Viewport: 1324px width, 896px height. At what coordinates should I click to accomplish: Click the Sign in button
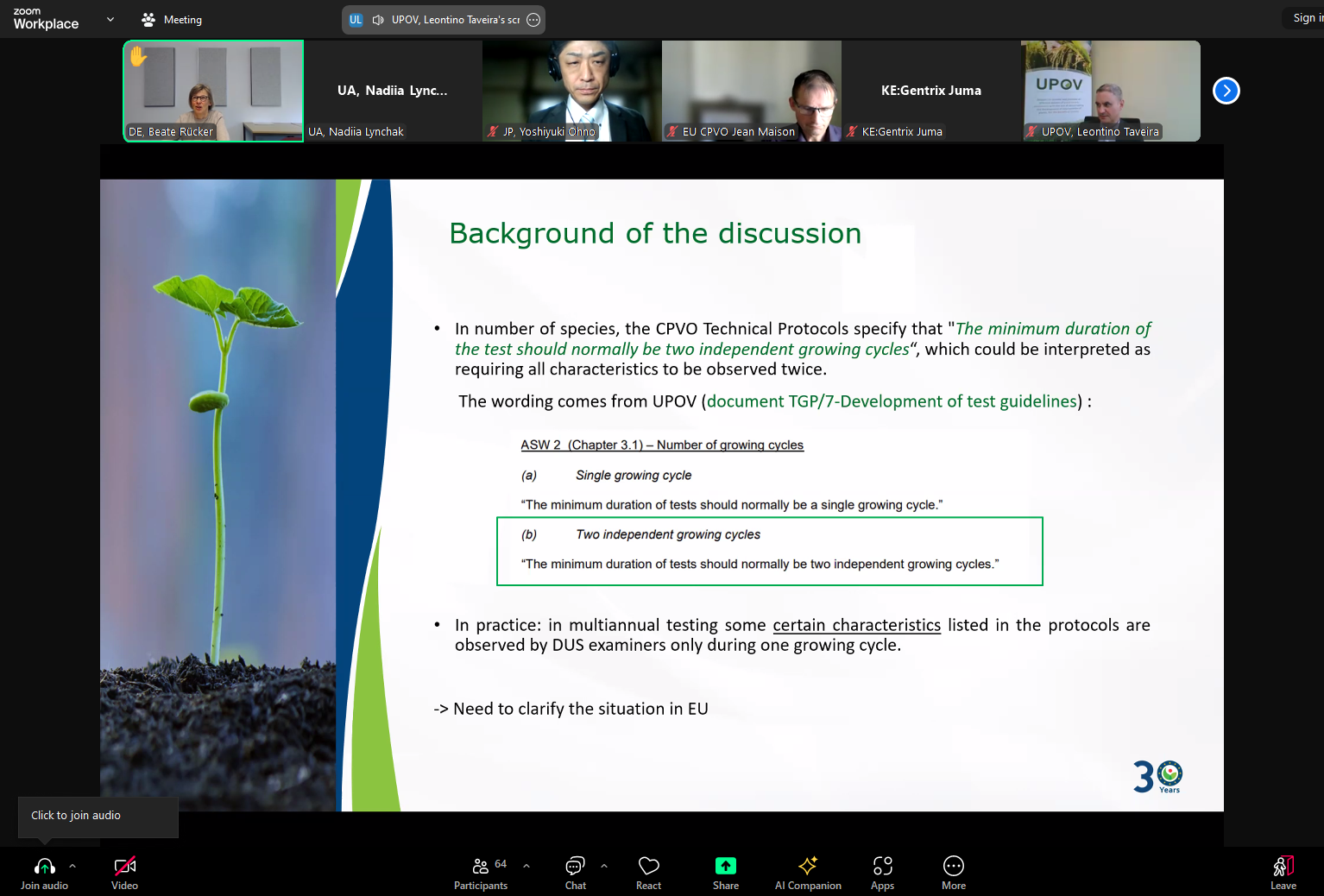(1303, 18)
